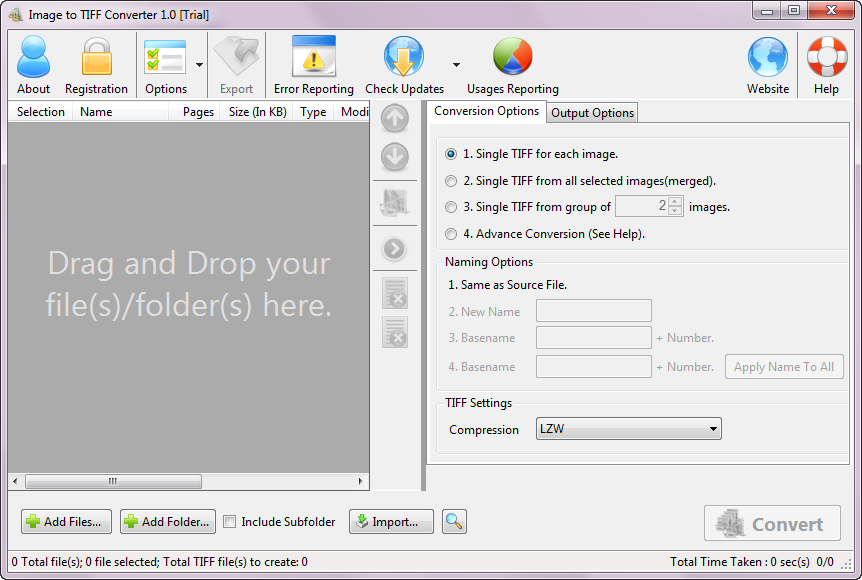Click Apply Name To All button
Viewport: 862px width, 580px height.
click(784, 367)
